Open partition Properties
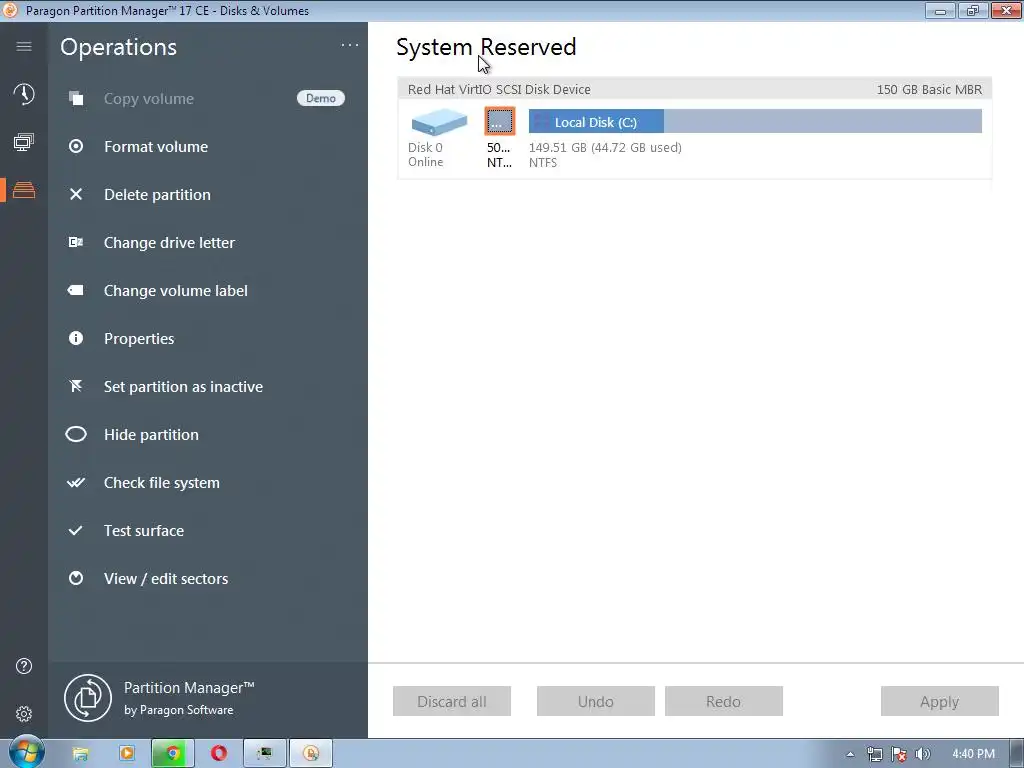1024x768 pixels. [138, 338]
